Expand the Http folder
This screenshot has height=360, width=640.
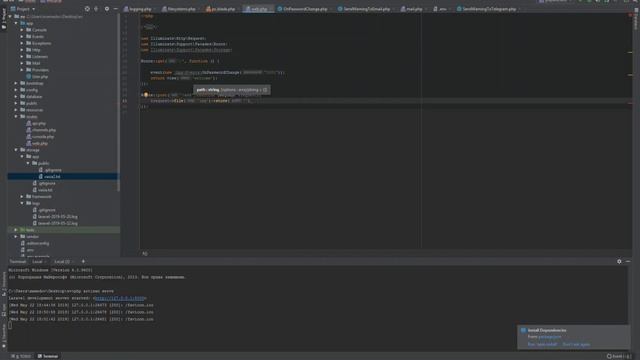pyautogui.click(x=22, y=50)
